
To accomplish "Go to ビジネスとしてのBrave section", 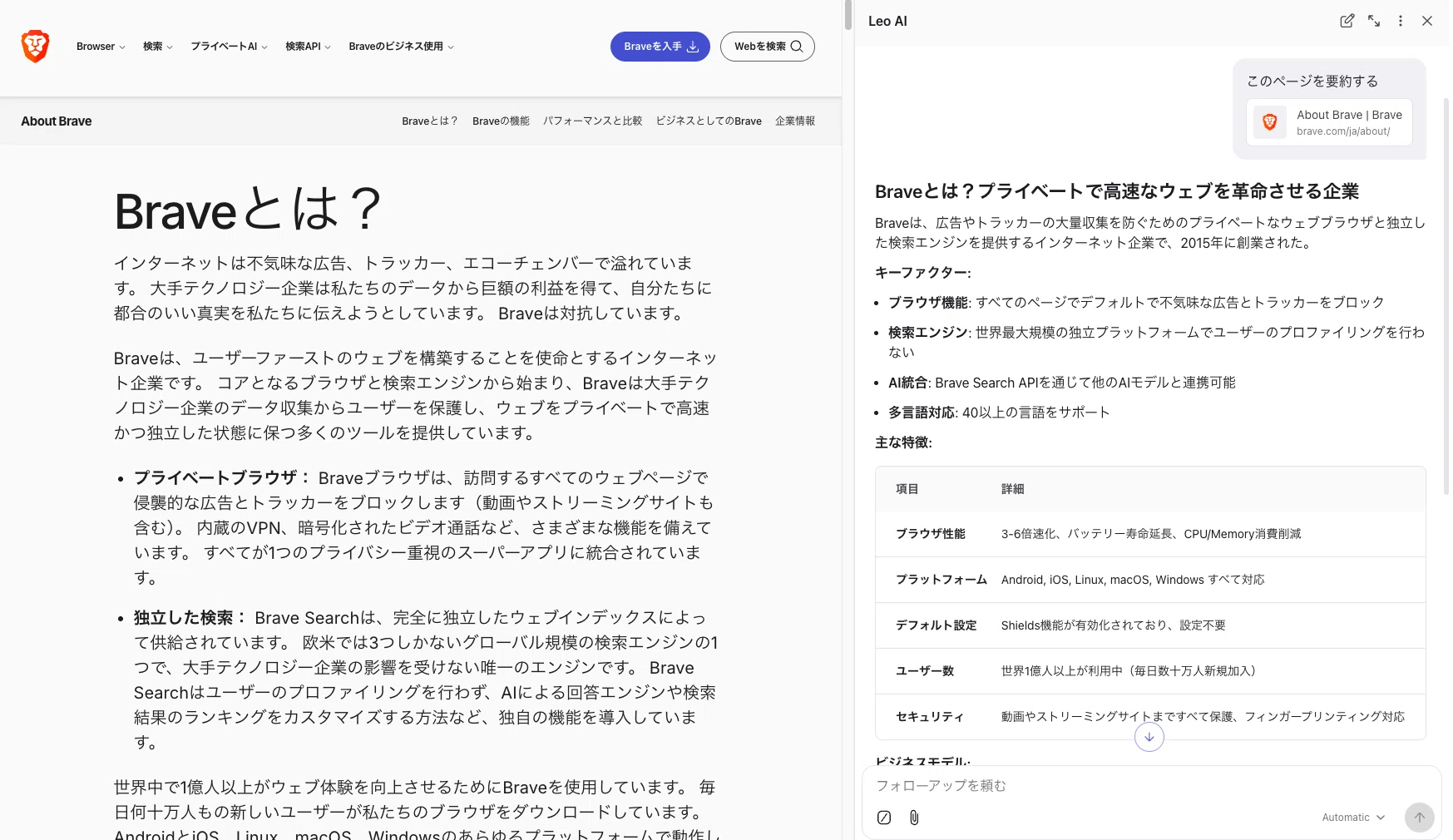I will (709, 121).
